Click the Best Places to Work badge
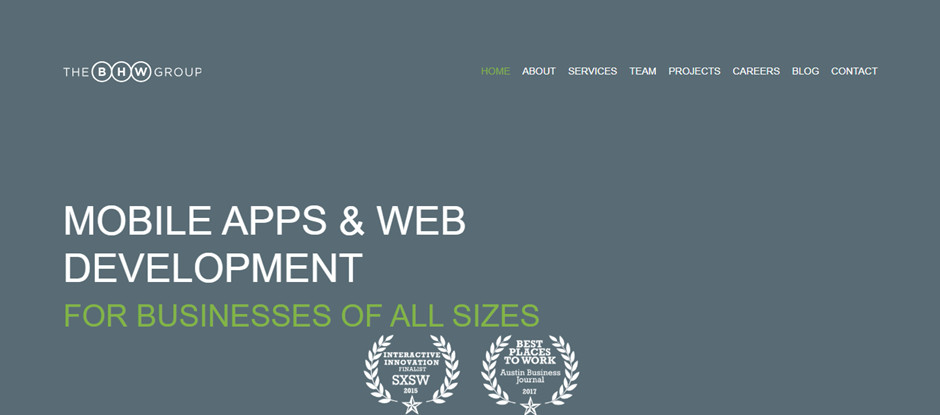The height and width of the screenshot is (415, 940). (x=530, y=371)
